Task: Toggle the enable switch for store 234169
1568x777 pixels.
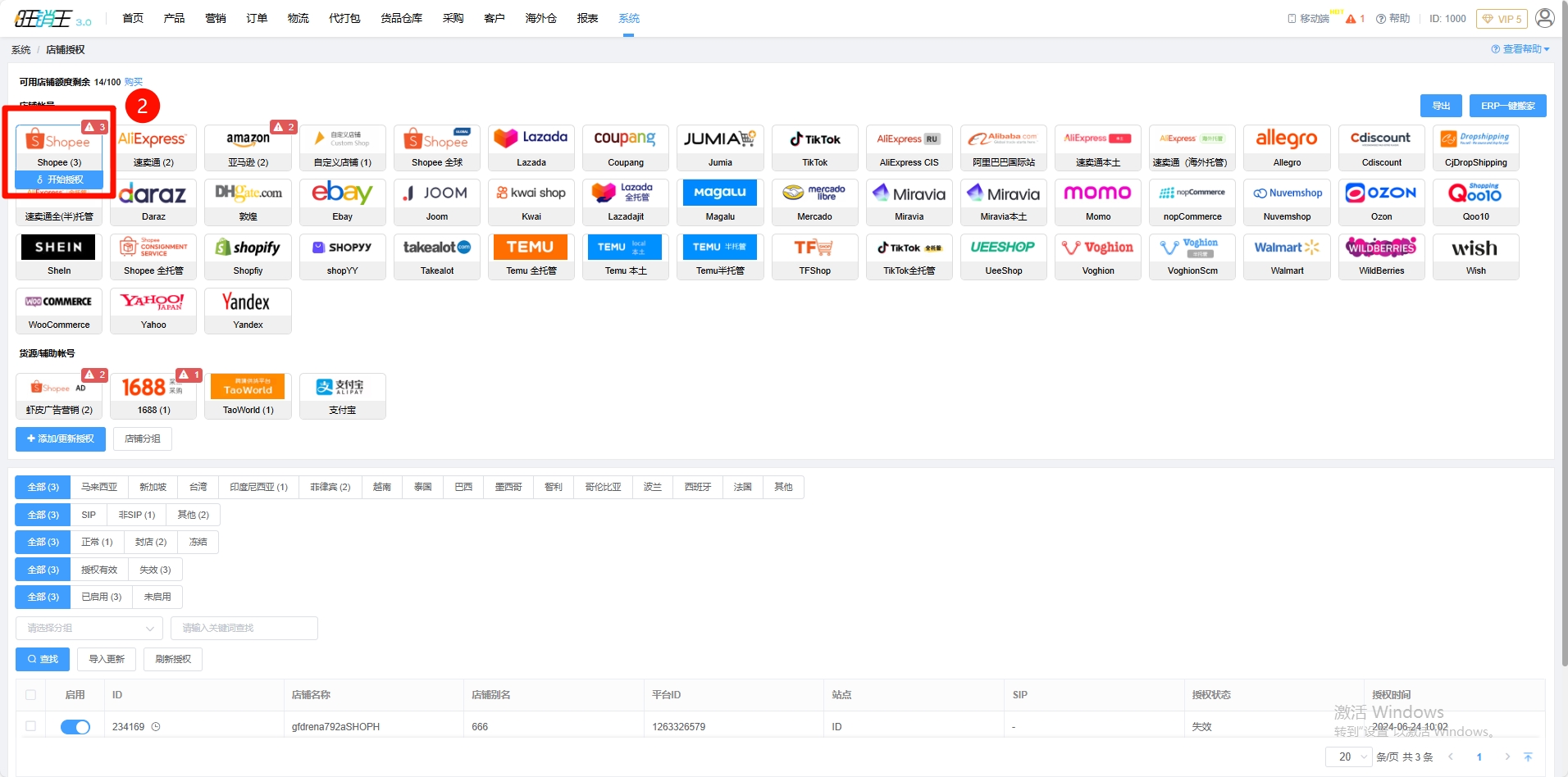Action: [x=75, y=727]
